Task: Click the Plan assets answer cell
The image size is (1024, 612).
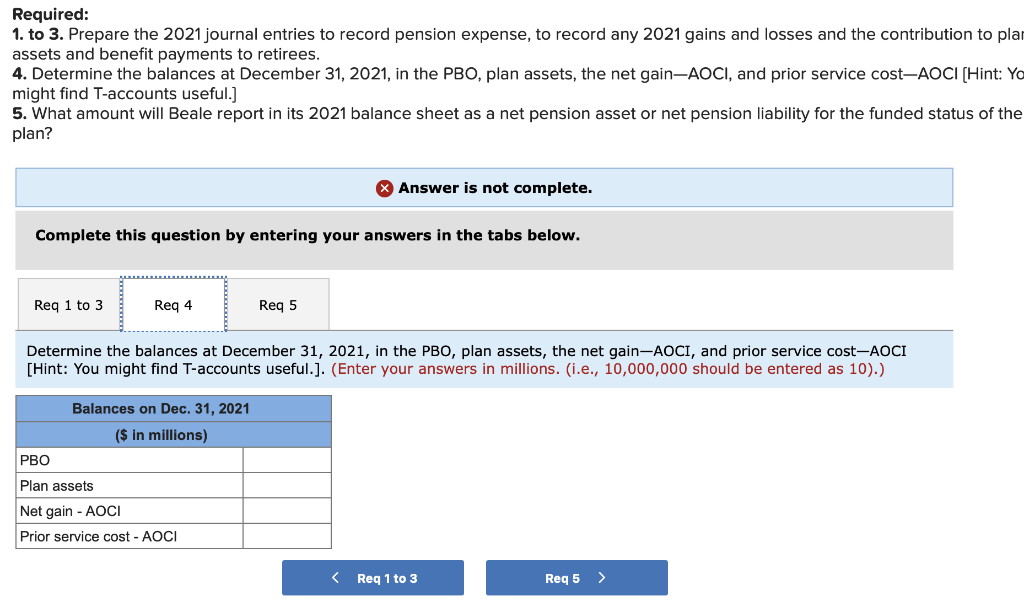Action: pyautogui.click(x=287, y=485)
